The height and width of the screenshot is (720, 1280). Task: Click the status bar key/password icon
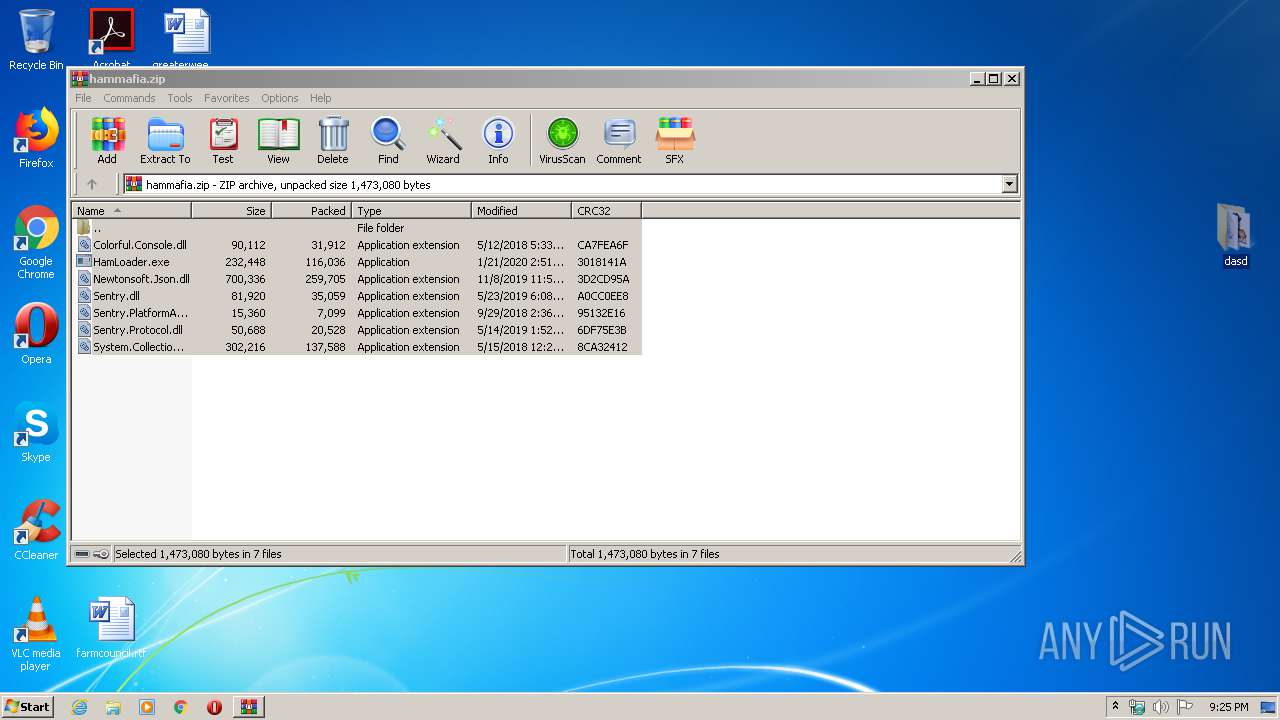pos(101,554)
